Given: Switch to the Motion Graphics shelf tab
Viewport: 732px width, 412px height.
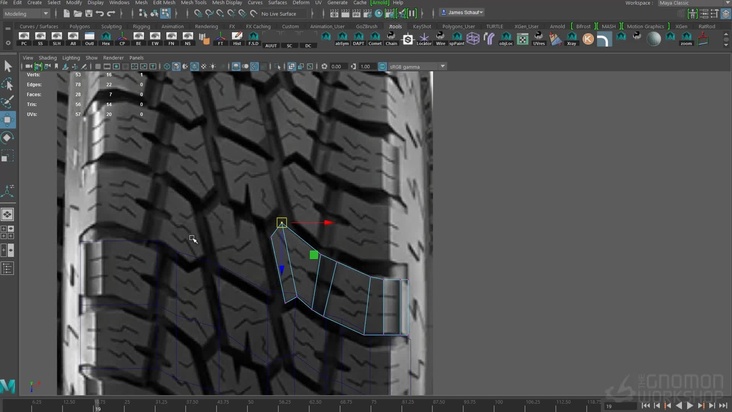Looking at the screenshot, I should [645, 27].
